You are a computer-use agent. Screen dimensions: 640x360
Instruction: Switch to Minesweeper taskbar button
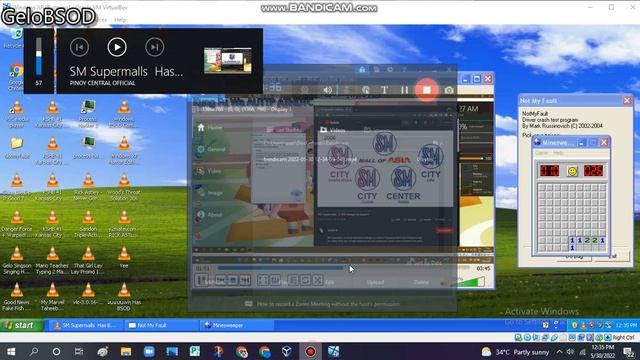[x=236, y=325]
